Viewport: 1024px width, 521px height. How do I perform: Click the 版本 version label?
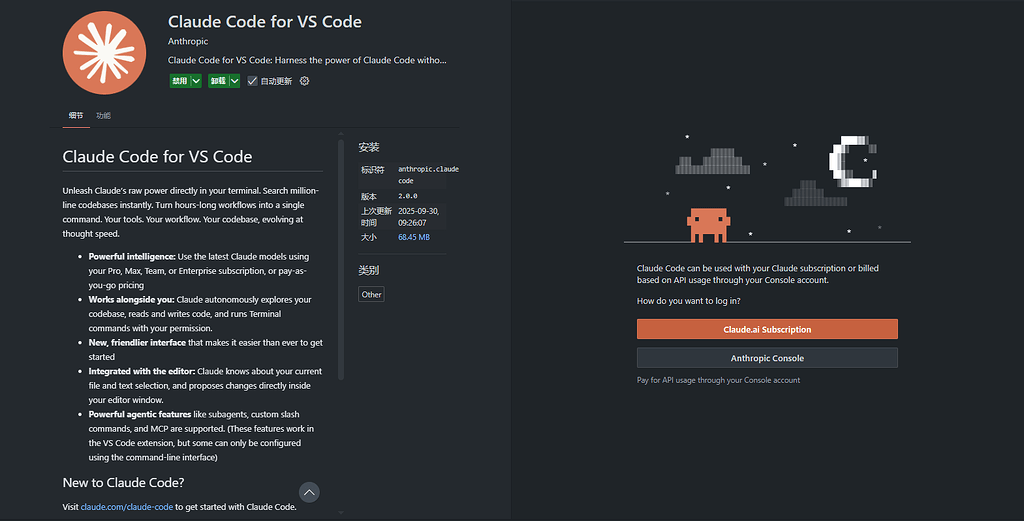368,196
